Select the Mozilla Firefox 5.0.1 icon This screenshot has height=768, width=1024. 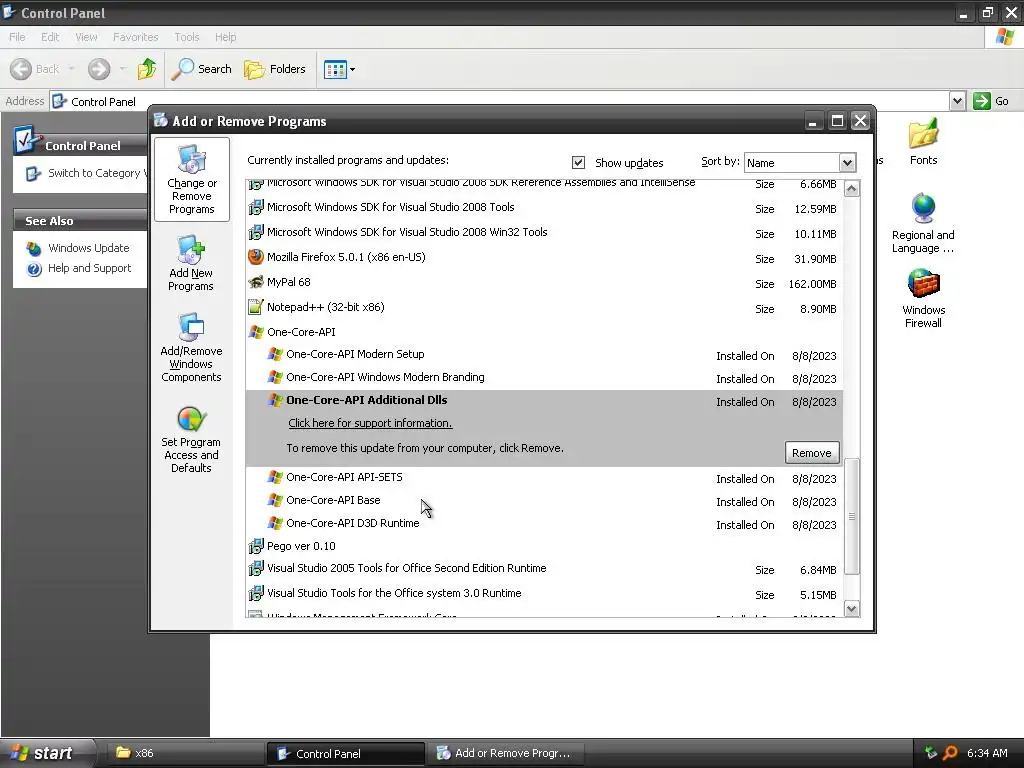click(x=255, y=257)
